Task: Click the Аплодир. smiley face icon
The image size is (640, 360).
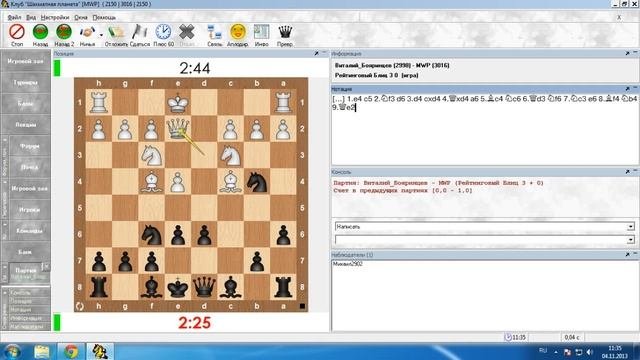Action: (x=238, y=32)
